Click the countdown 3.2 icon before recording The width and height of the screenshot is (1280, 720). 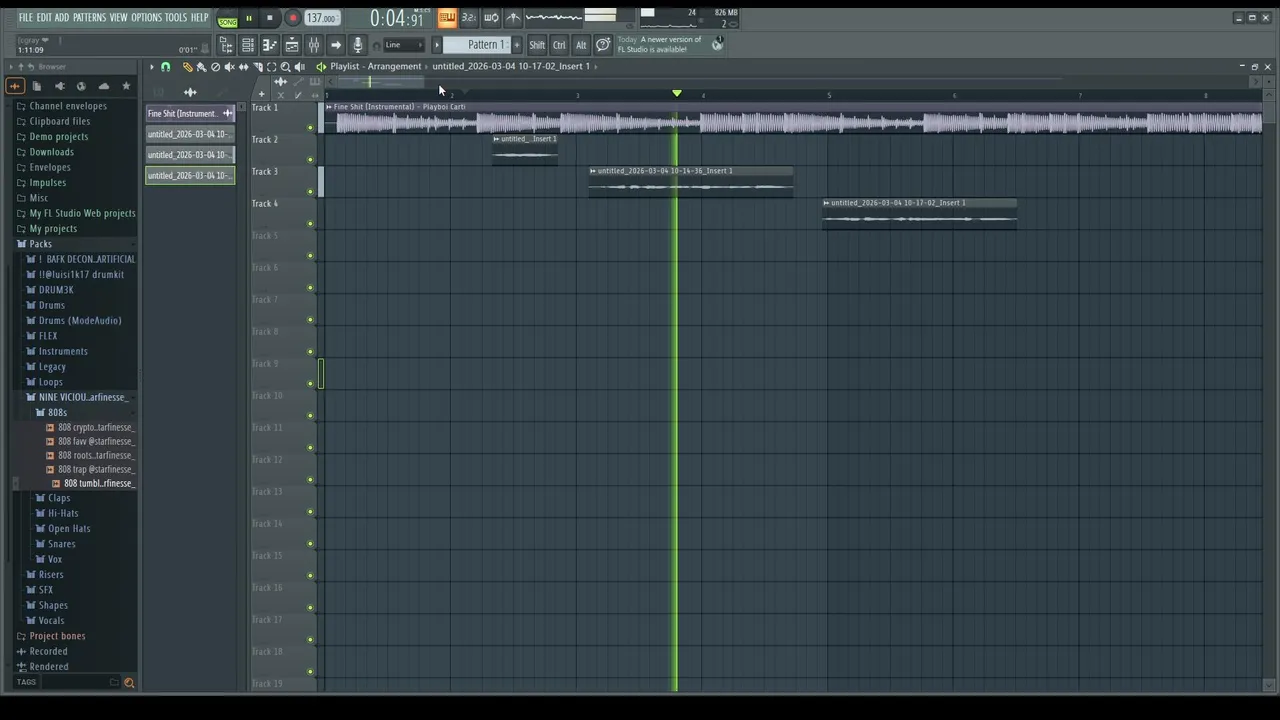tap(469, 17)
